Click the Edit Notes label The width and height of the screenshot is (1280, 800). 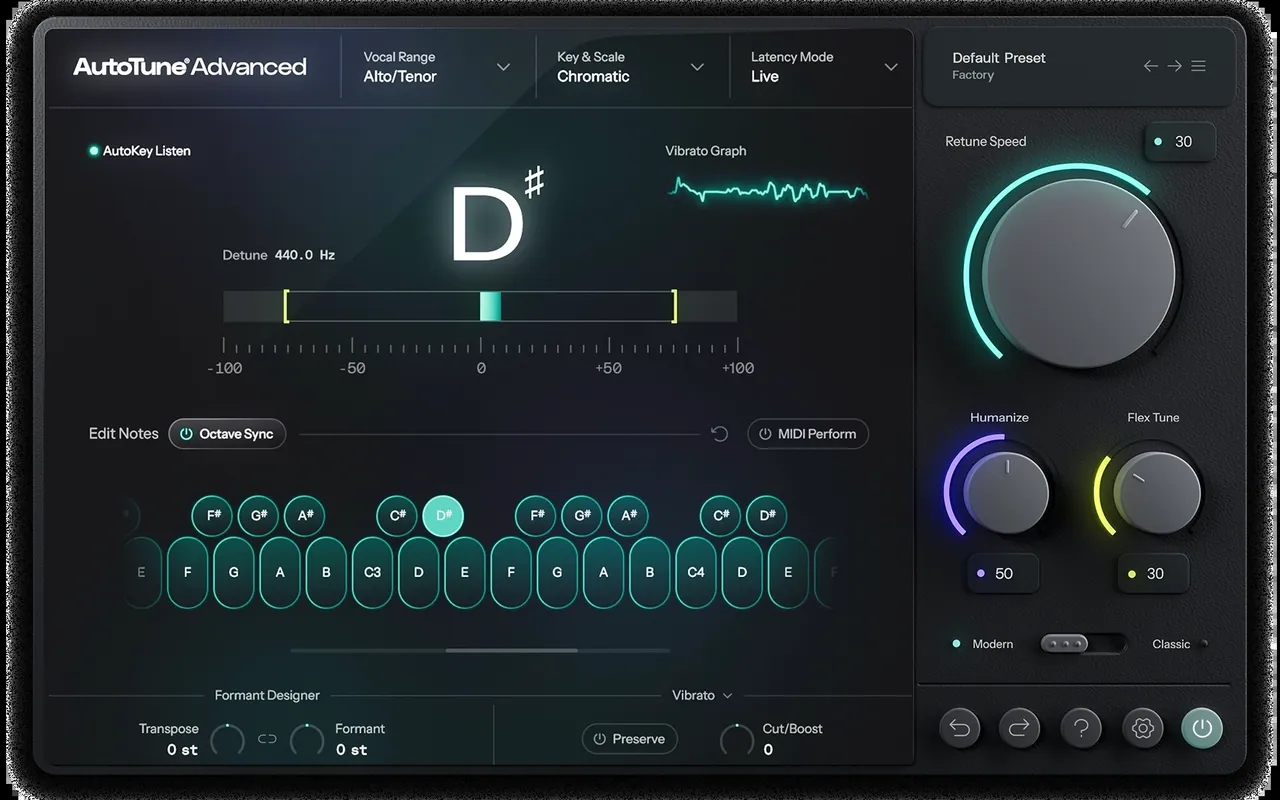(x=124, y=434)
